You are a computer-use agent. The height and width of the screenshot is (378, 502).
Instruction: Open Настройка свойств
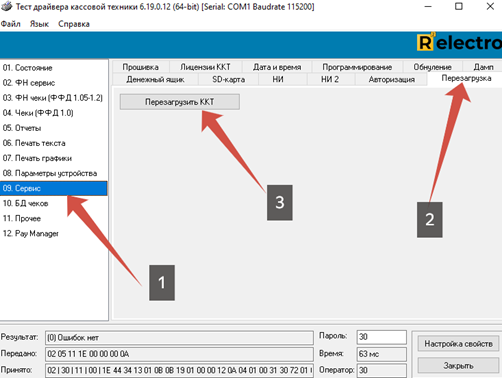coord(458,344)
